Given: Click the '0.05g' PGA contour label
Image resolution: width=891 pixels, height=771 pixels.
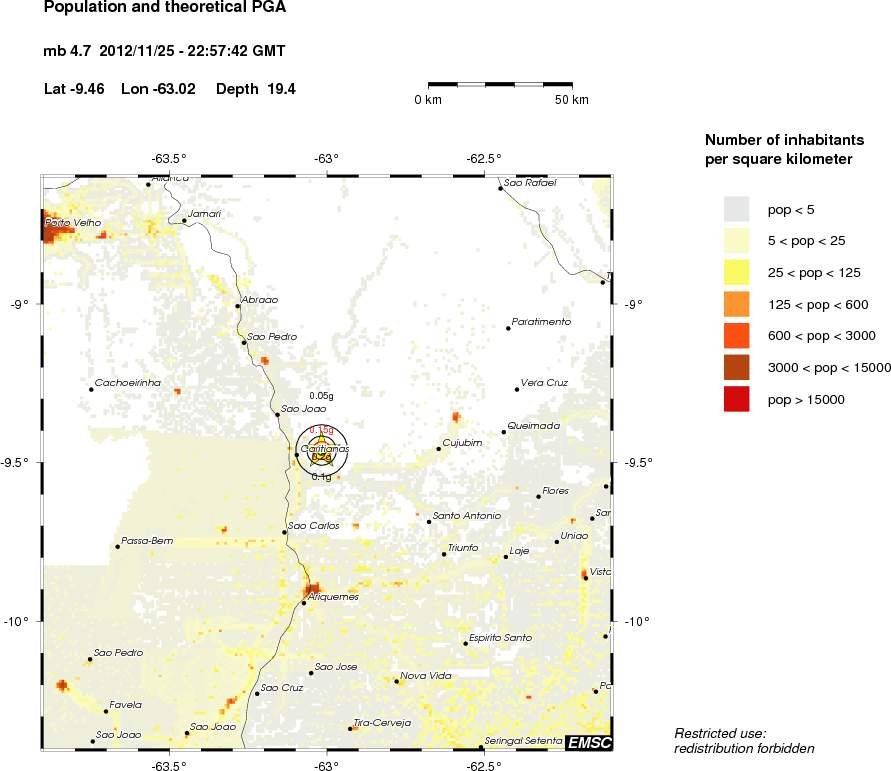Looking at the screenshot, I should pos(322,396).
